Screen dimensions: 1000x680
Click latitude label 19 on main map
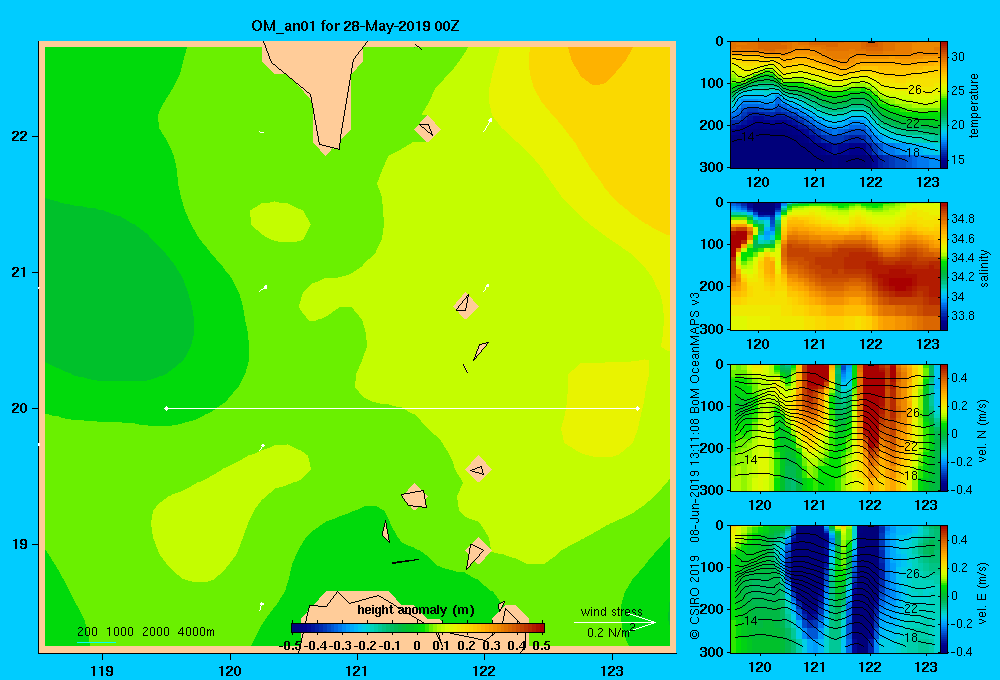tap(20, 544)
